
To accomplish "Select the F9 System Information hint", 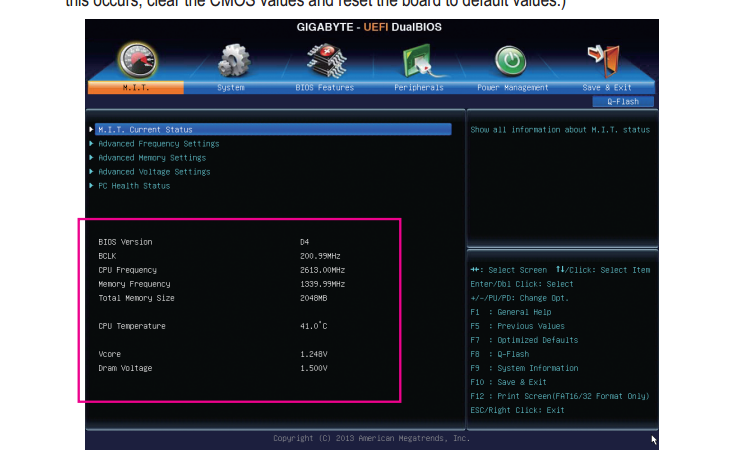I will tap(524, 368).
